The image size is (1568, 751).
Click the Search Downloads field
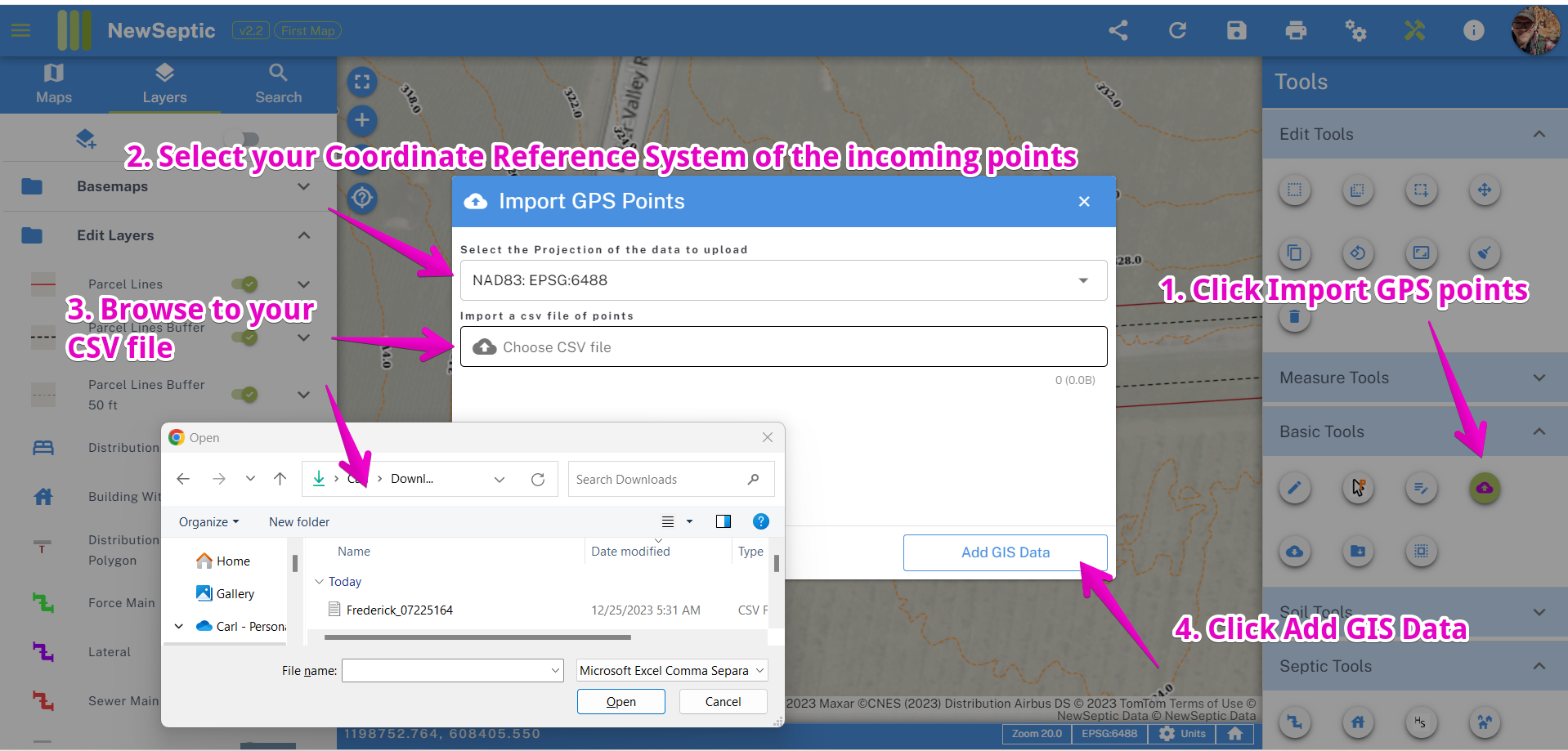[671, 480]
